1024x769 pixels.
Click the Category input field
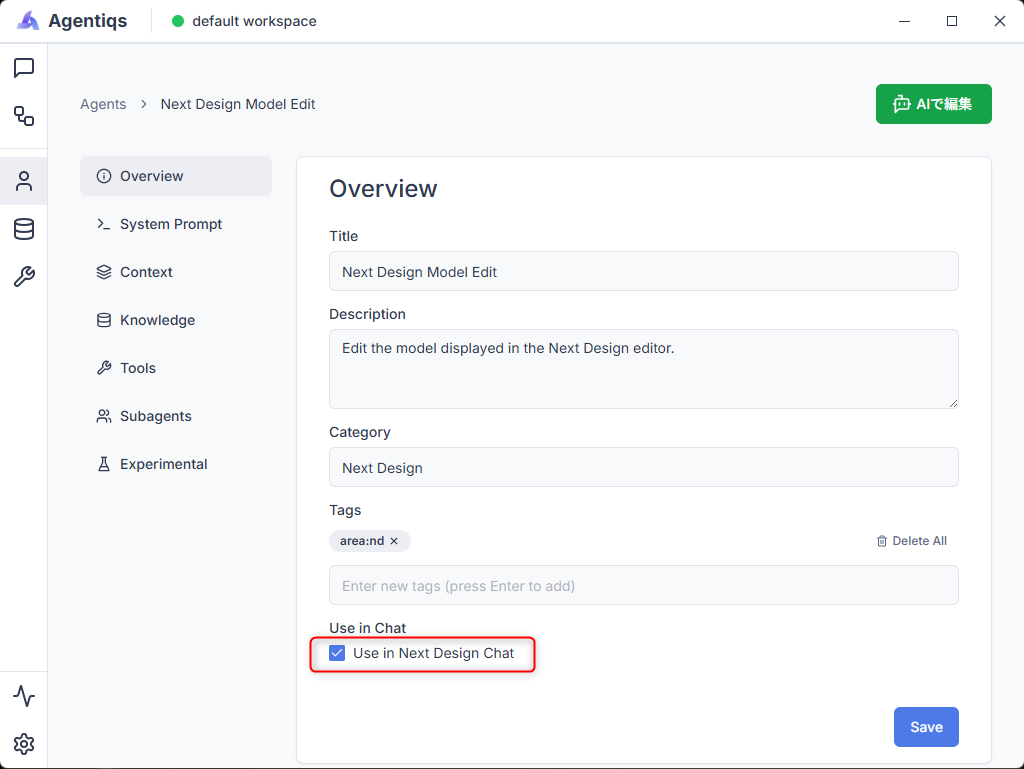(643, 467)
